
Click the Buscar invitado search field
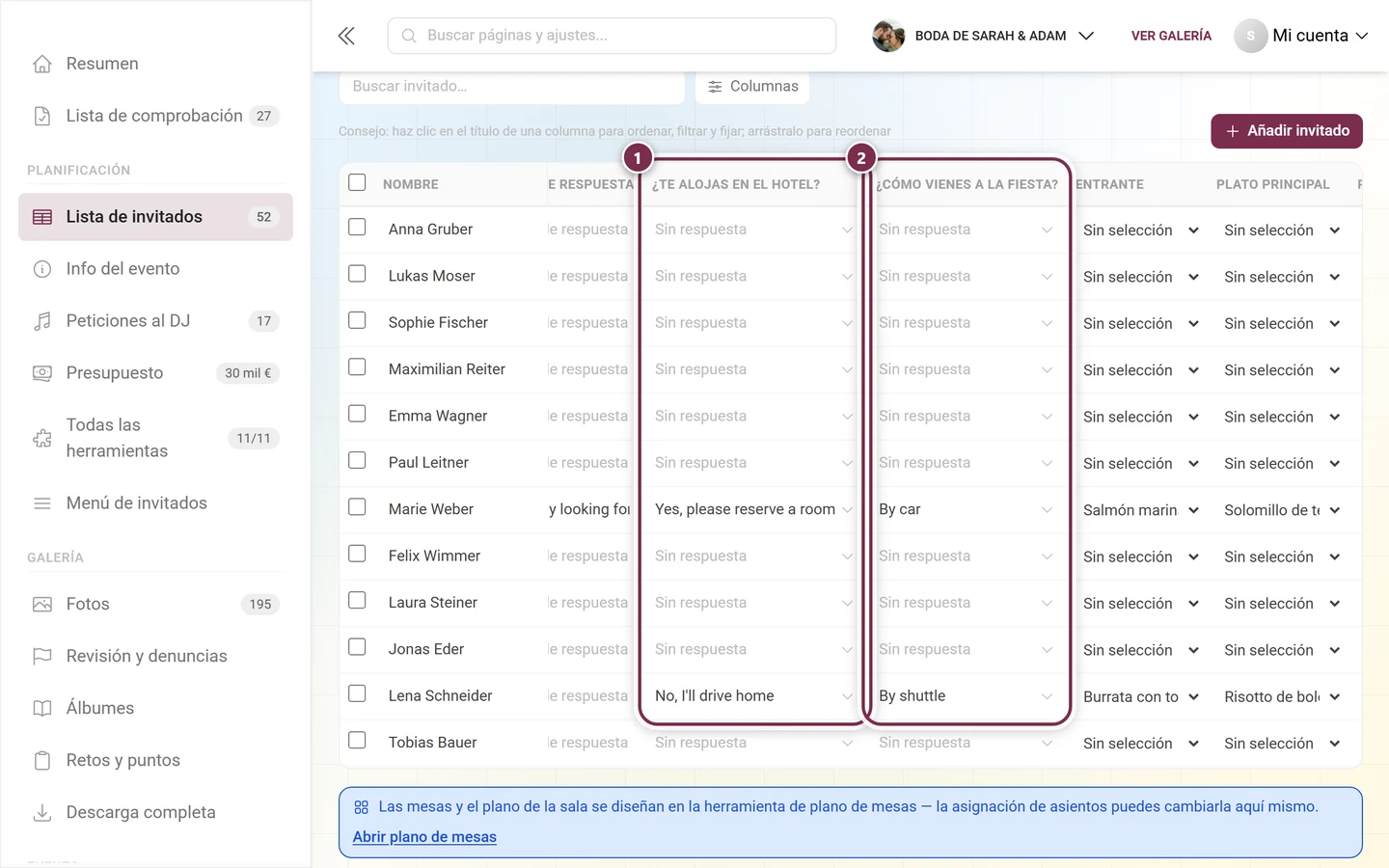point(511,87)
